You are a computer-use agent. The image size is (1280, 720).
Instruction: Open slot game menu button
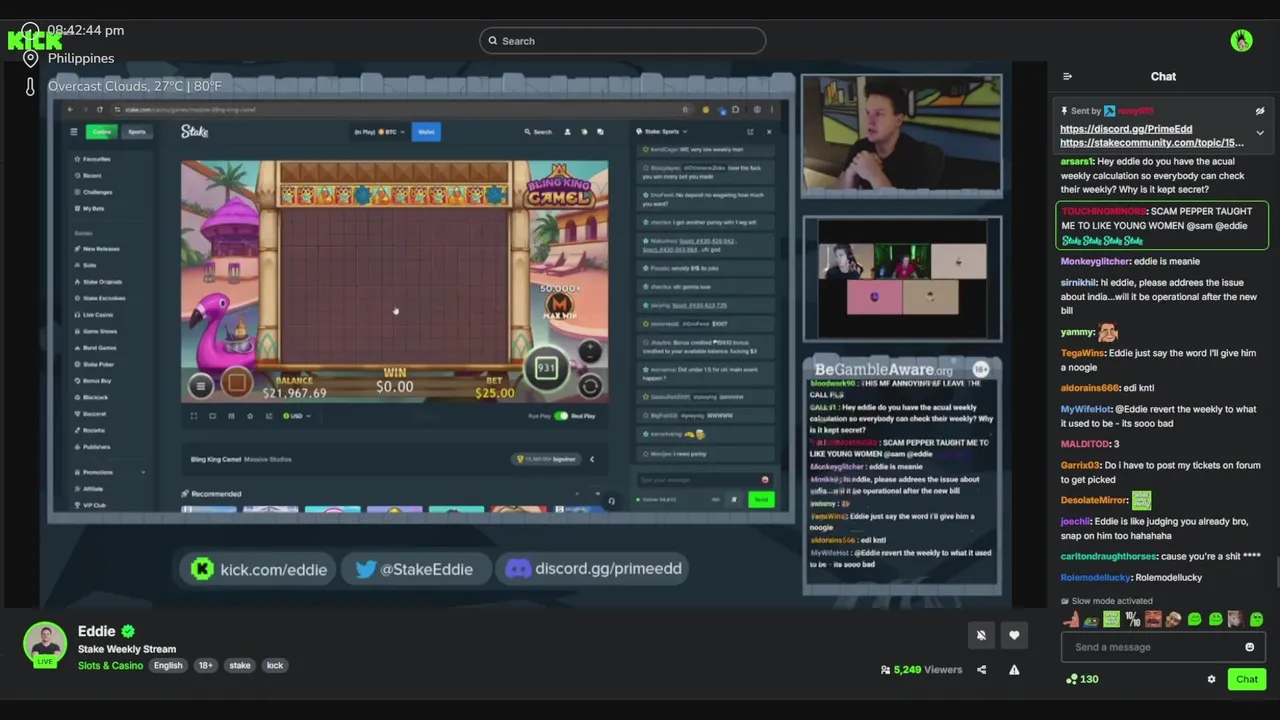201,385
